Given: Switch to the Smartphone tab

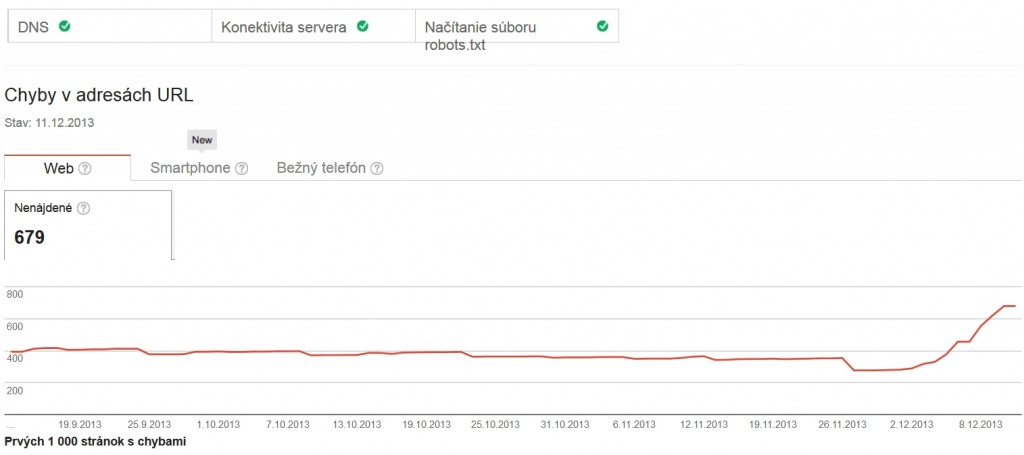Looking at the screenshot, I should click(199, 168).
